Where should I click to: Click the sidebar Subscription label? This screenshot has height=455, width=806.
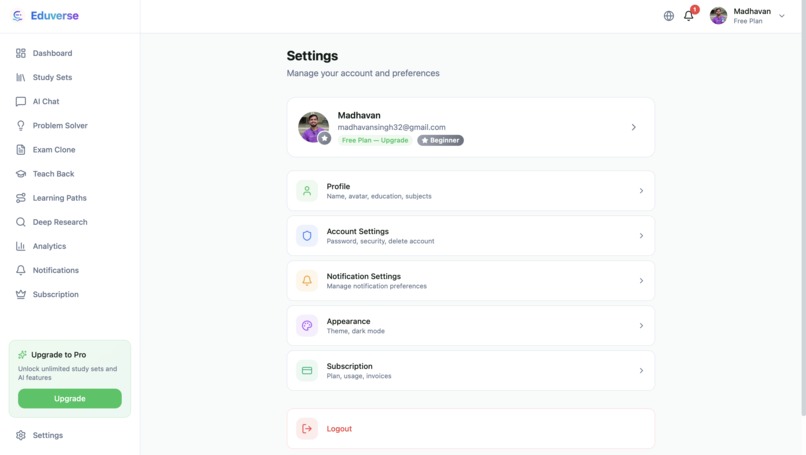[56, 295]
